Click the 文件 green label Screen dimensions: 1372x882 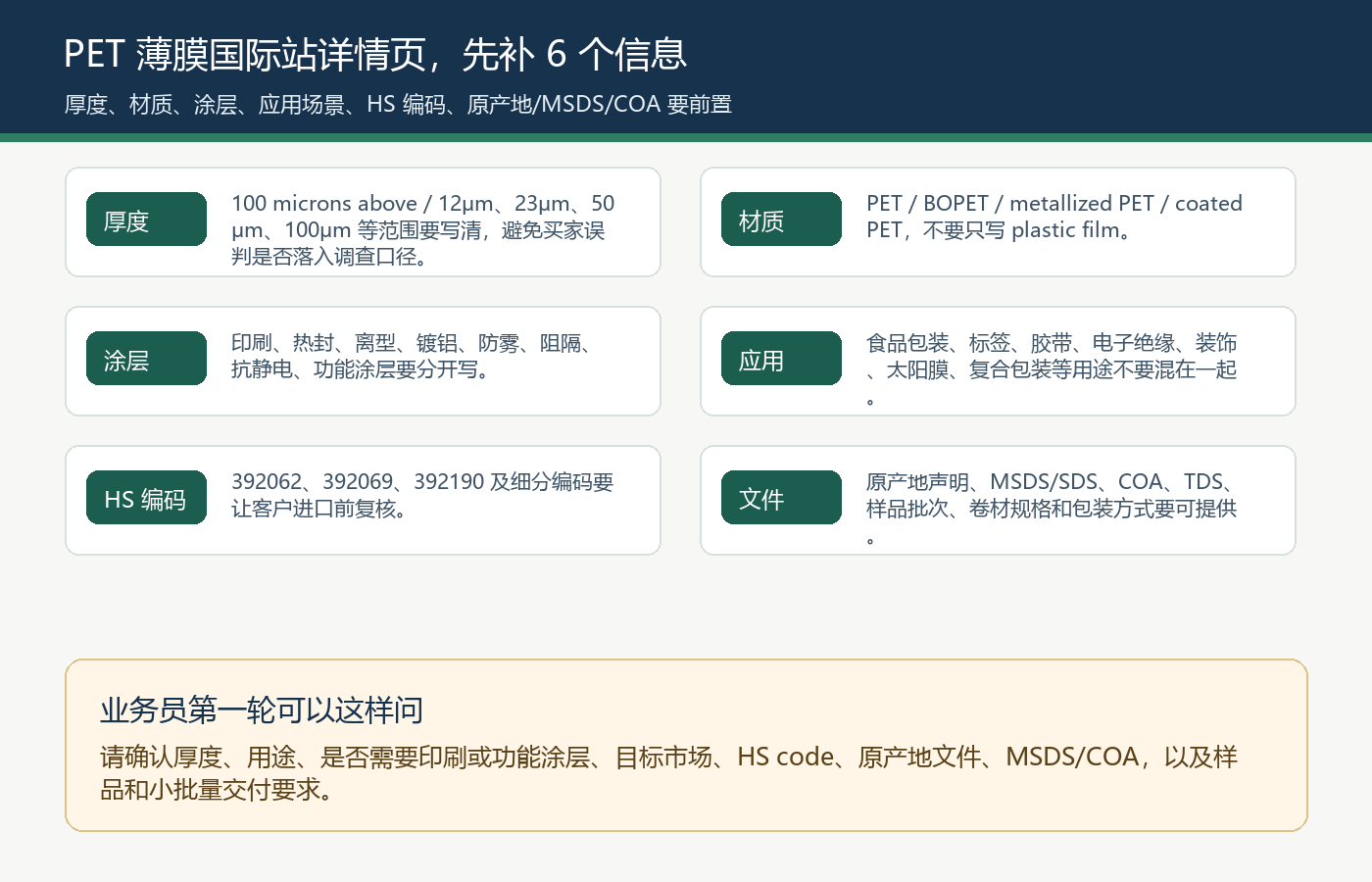click(x=781, y=497)
